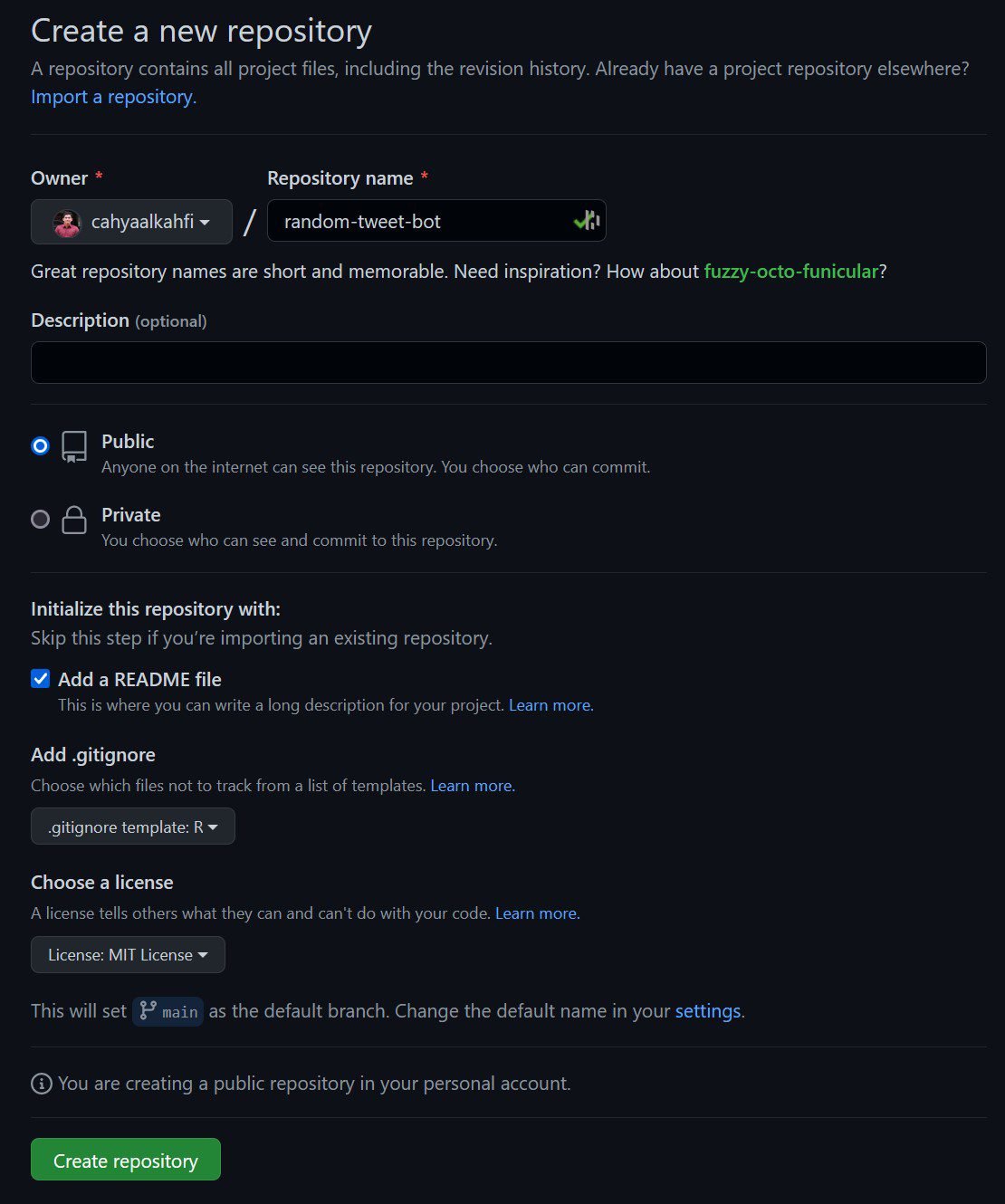Click the fuzzy-octo-funicular name suggestion
This screenshot has width=1005, height=1204.
point(790,271)
